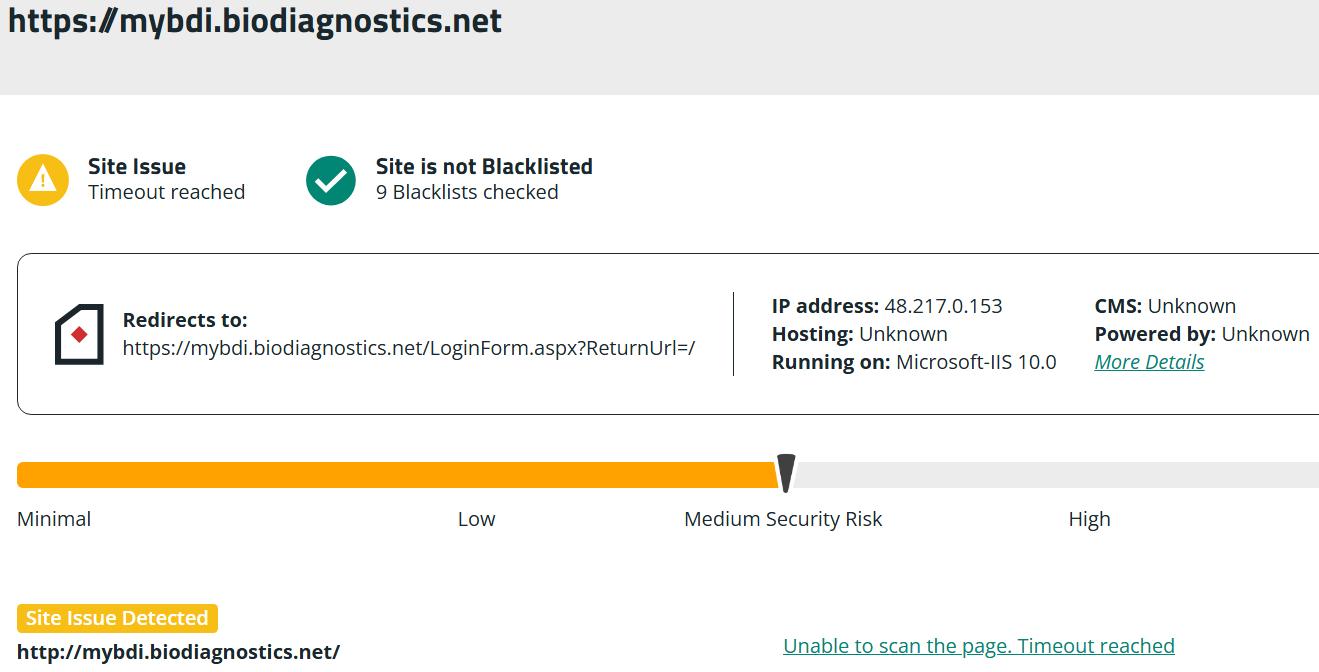Click the green checkmark not-blacklisted icon
Screen dimensions: 1319x672
coord(331,180)
